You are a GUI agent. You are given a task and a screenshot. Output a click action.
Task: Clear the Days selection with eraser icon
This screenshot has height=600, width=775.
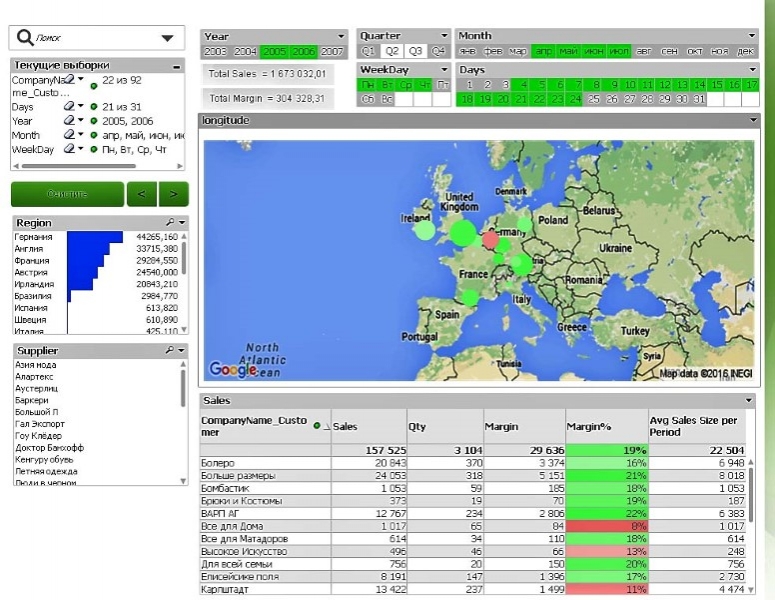coord(70,106)
